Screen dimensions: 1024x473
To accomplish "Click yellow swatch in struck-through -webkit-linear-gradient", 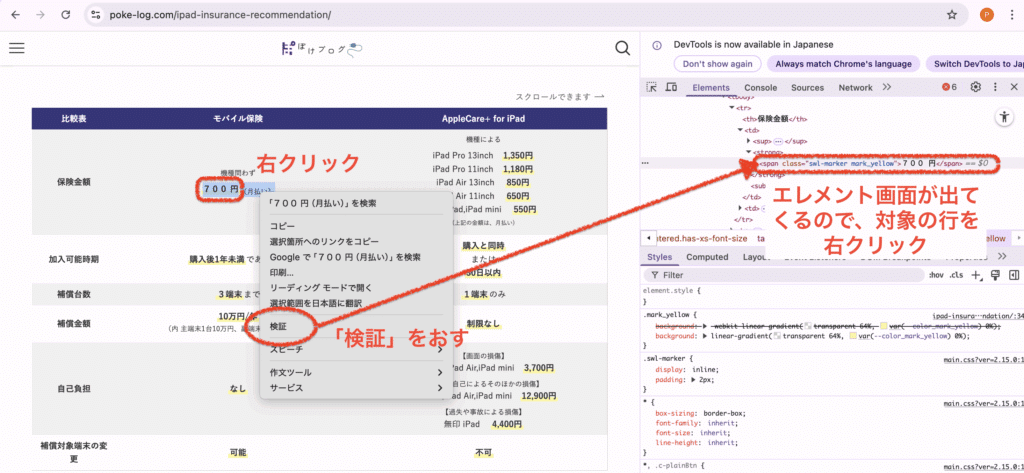I will (x=884, y=325).
